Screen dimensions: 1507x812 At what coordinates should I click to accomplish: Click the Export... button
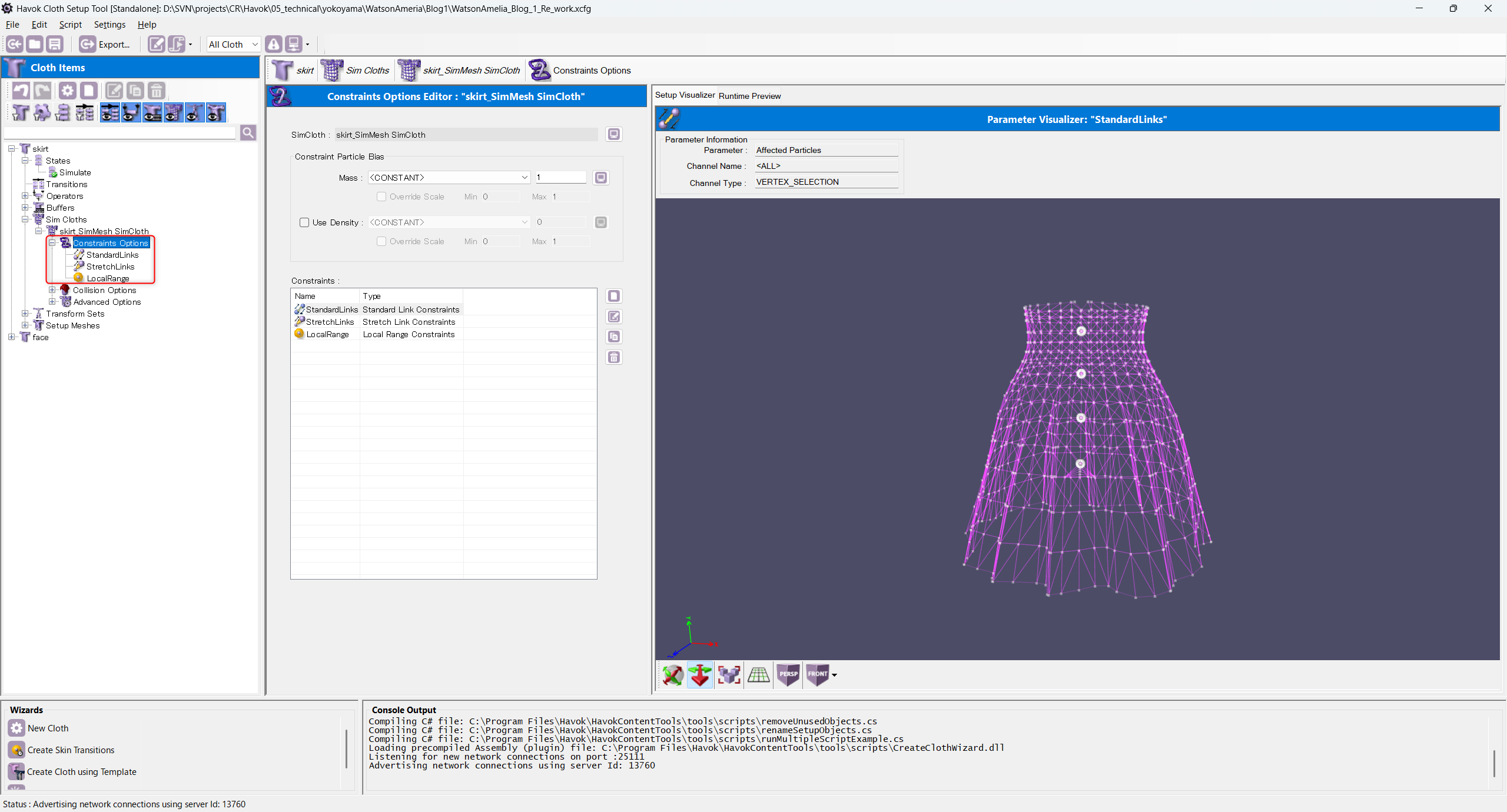(105, 44)
